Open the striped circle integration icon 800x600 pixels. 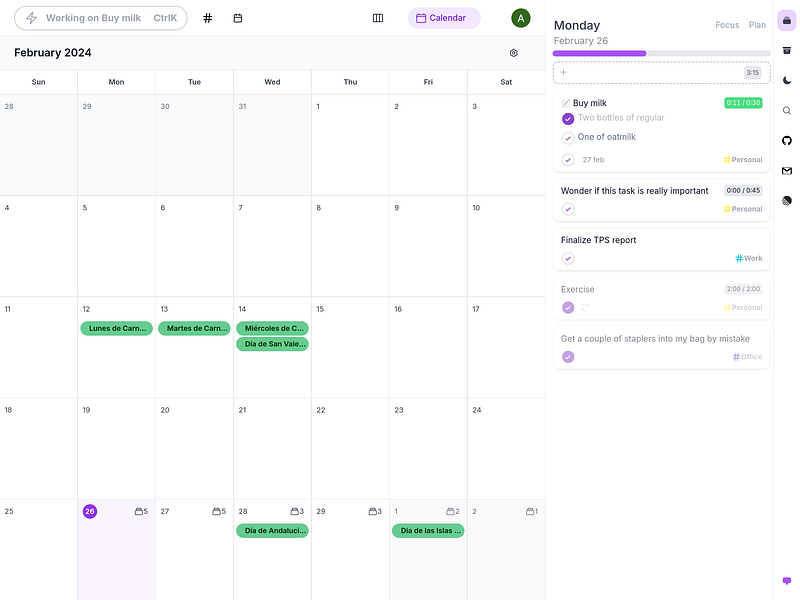tap(787, 201)
